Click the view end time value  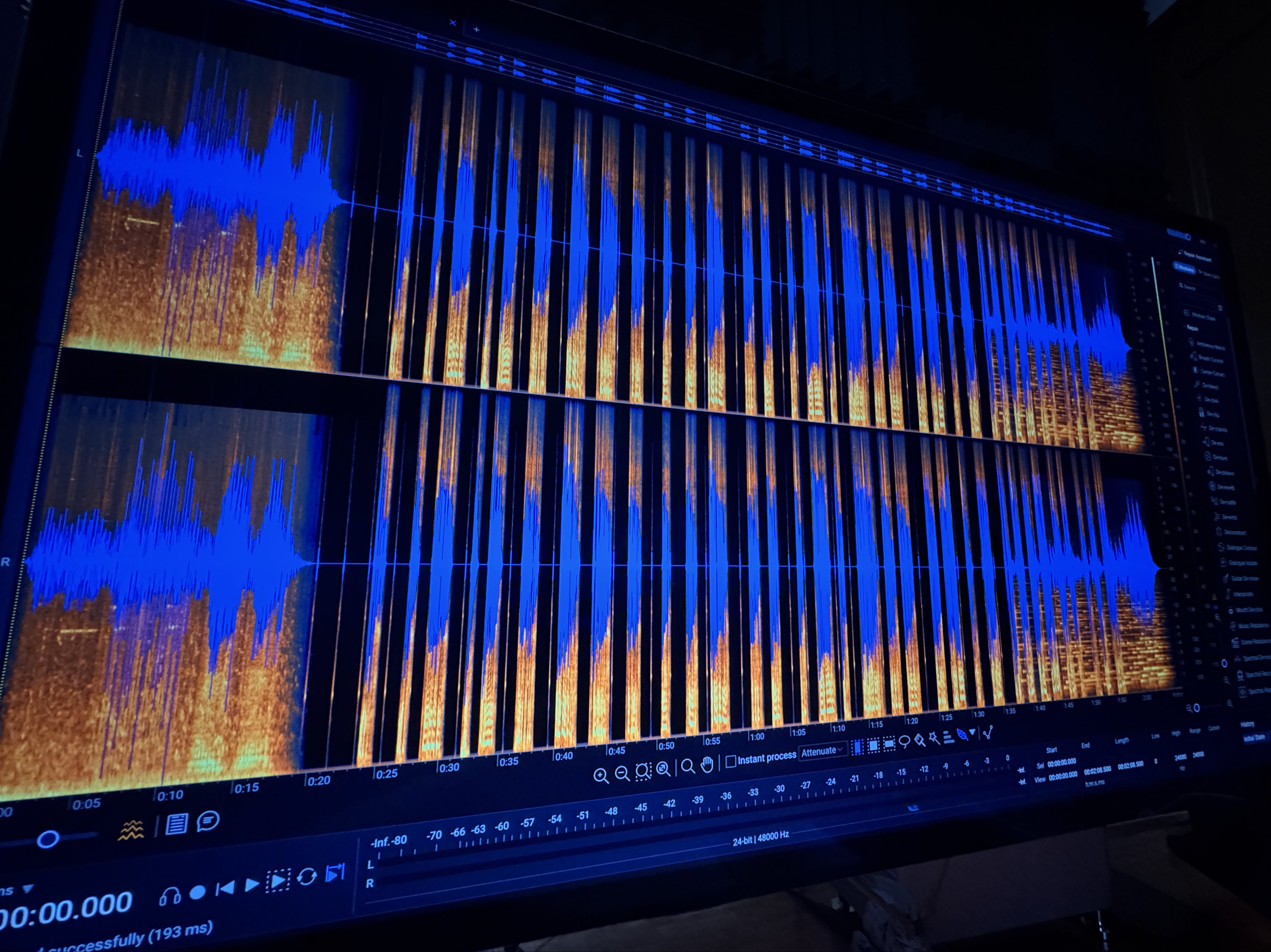click(x=1098, y=770)
